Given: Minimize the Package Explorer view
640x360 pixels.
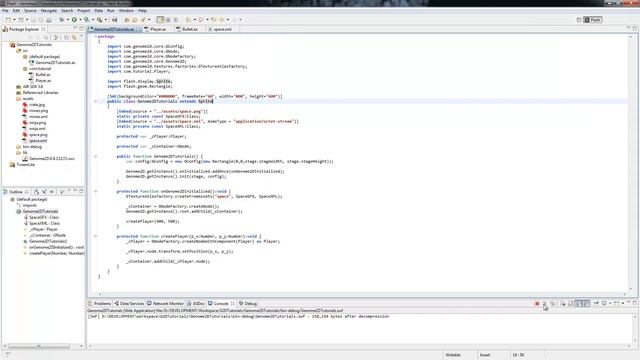Looking at the screenshot, I should click(x=75, y=29).
